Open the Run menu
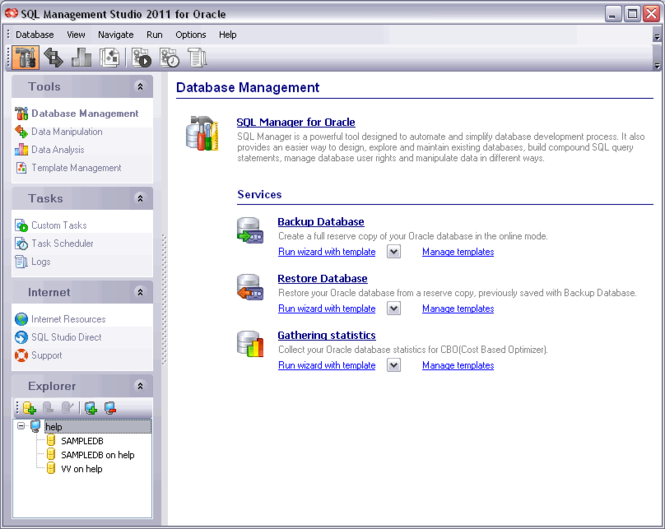The height and width of the screenshot is (529, 665). point(154,35)
